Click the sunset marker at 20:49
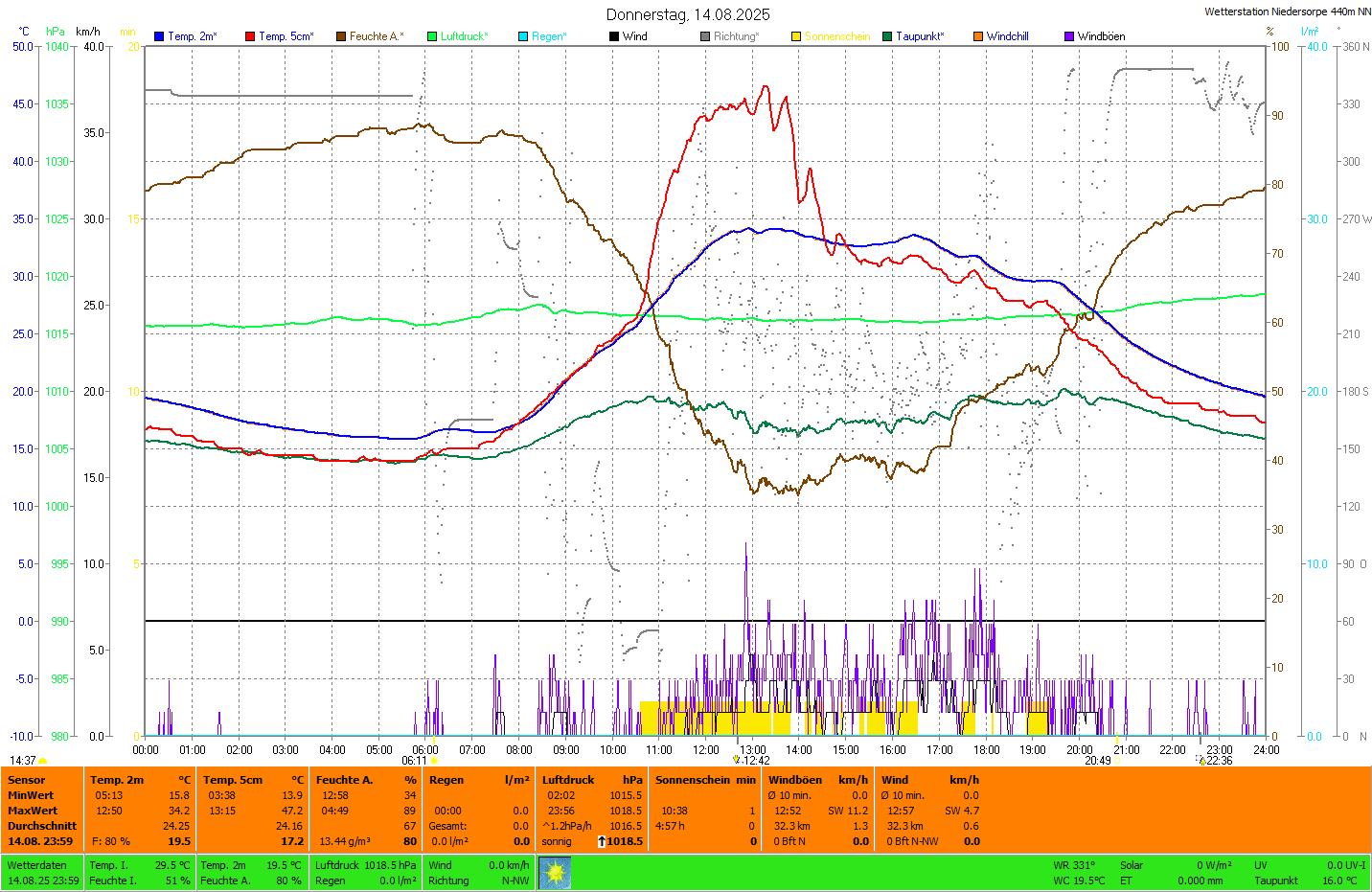This screenshot has width=1372, height=892. point(1117,761)
